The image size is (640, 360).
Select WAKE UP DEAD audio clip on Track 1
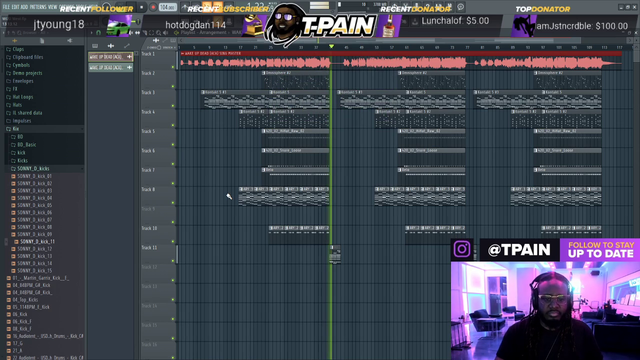(401, 60)
